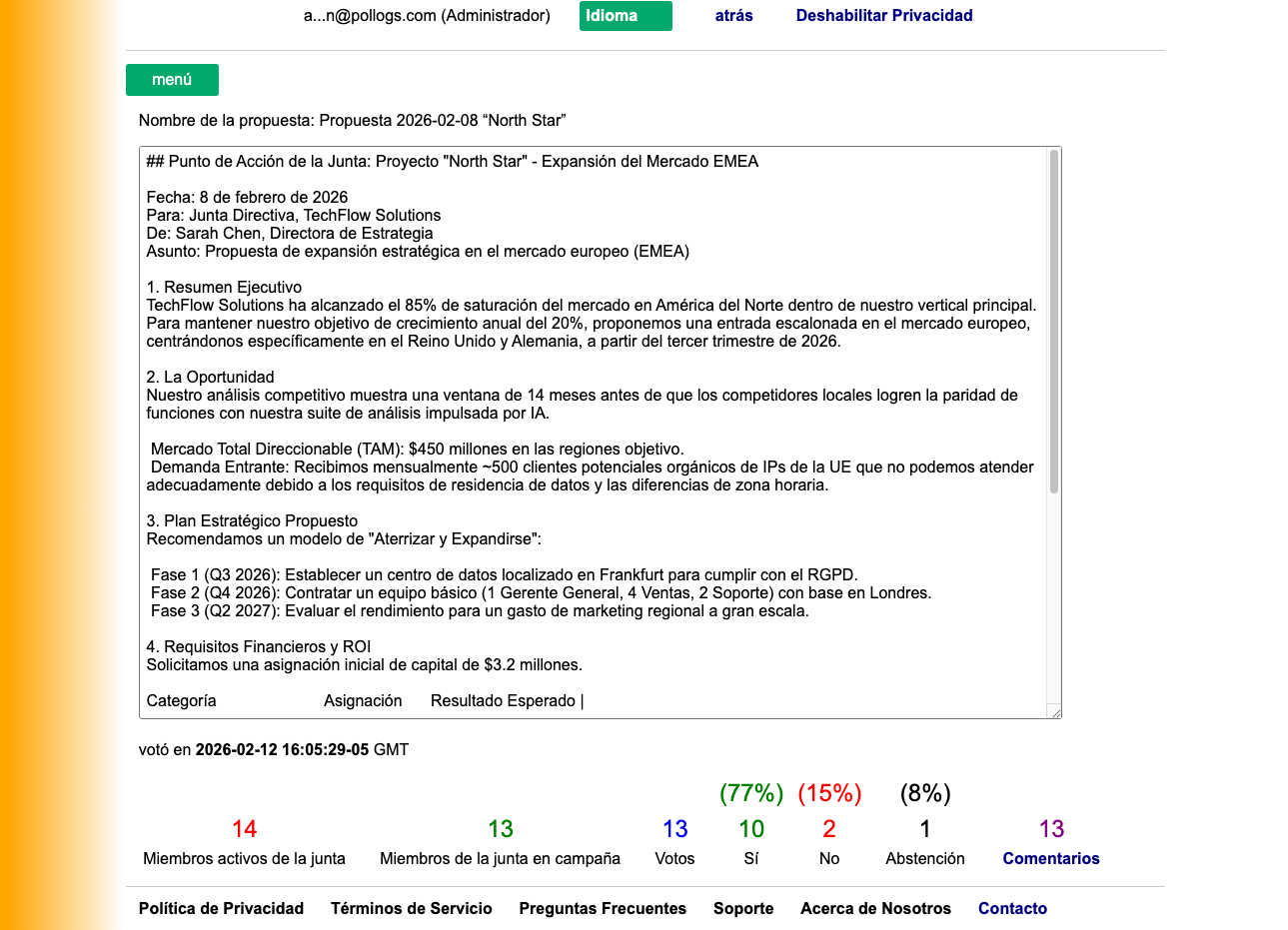Screen dimensions: 1288x930
Task: Open Términos de Servicio page
Action: 411,908
